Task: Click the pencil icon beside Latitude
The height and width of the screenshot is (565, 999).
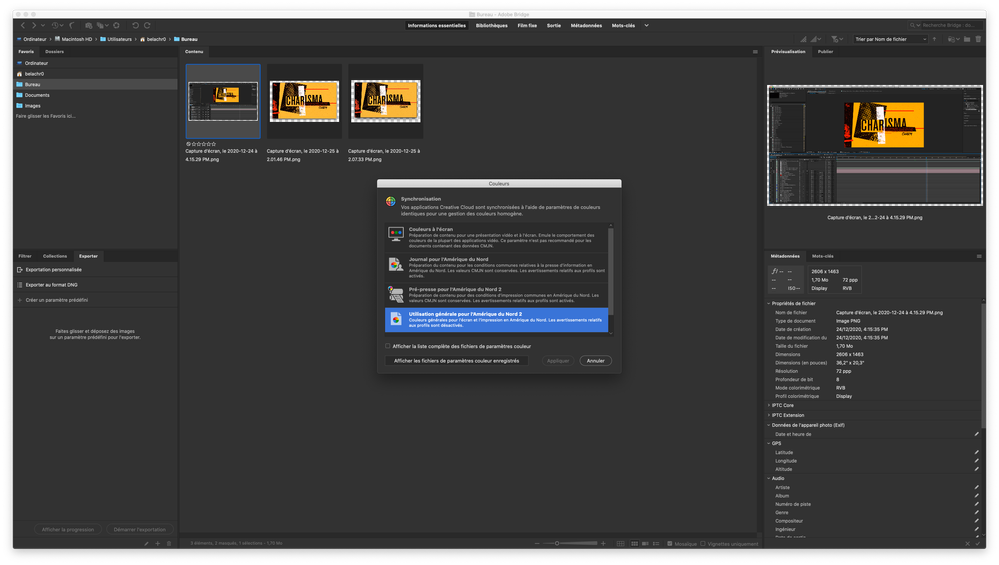Action: coord(977,452)
